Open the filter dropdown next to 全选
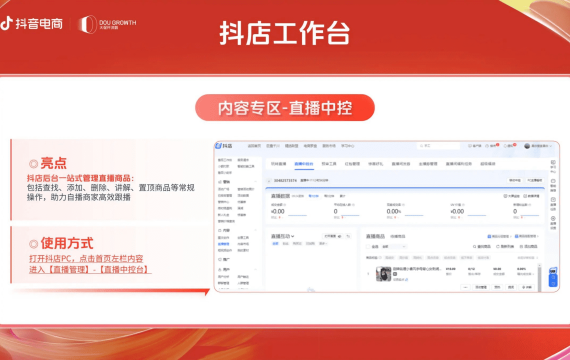The height and width of the screenshot is (360, 570). (393, 247)
